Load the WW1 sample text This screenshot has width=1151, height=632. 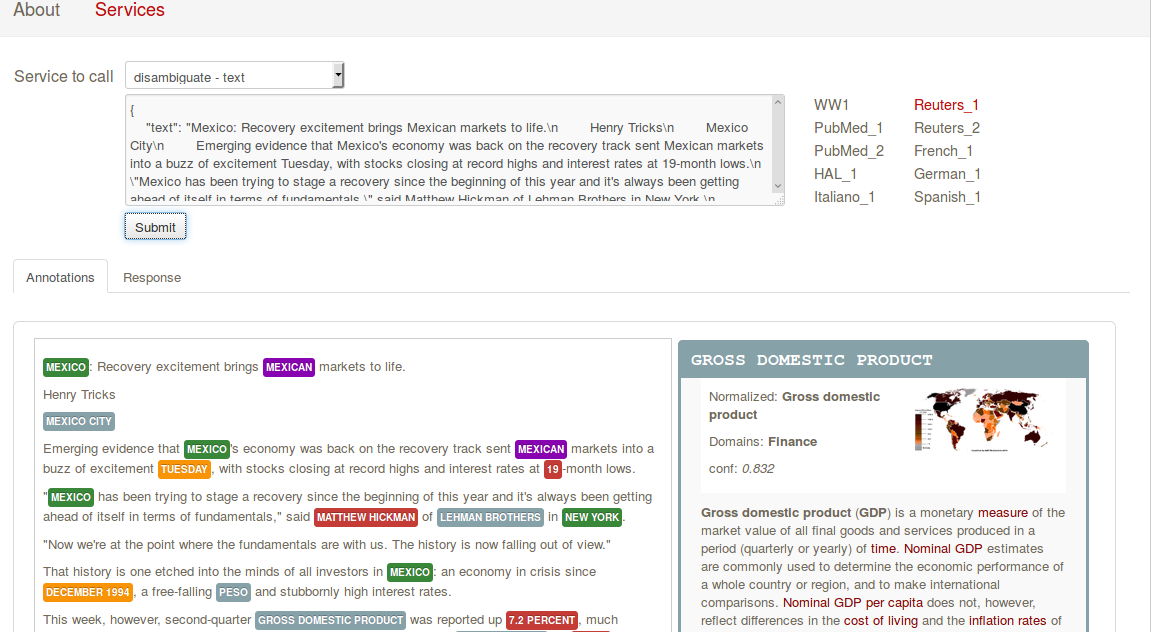tap(831, 105)
